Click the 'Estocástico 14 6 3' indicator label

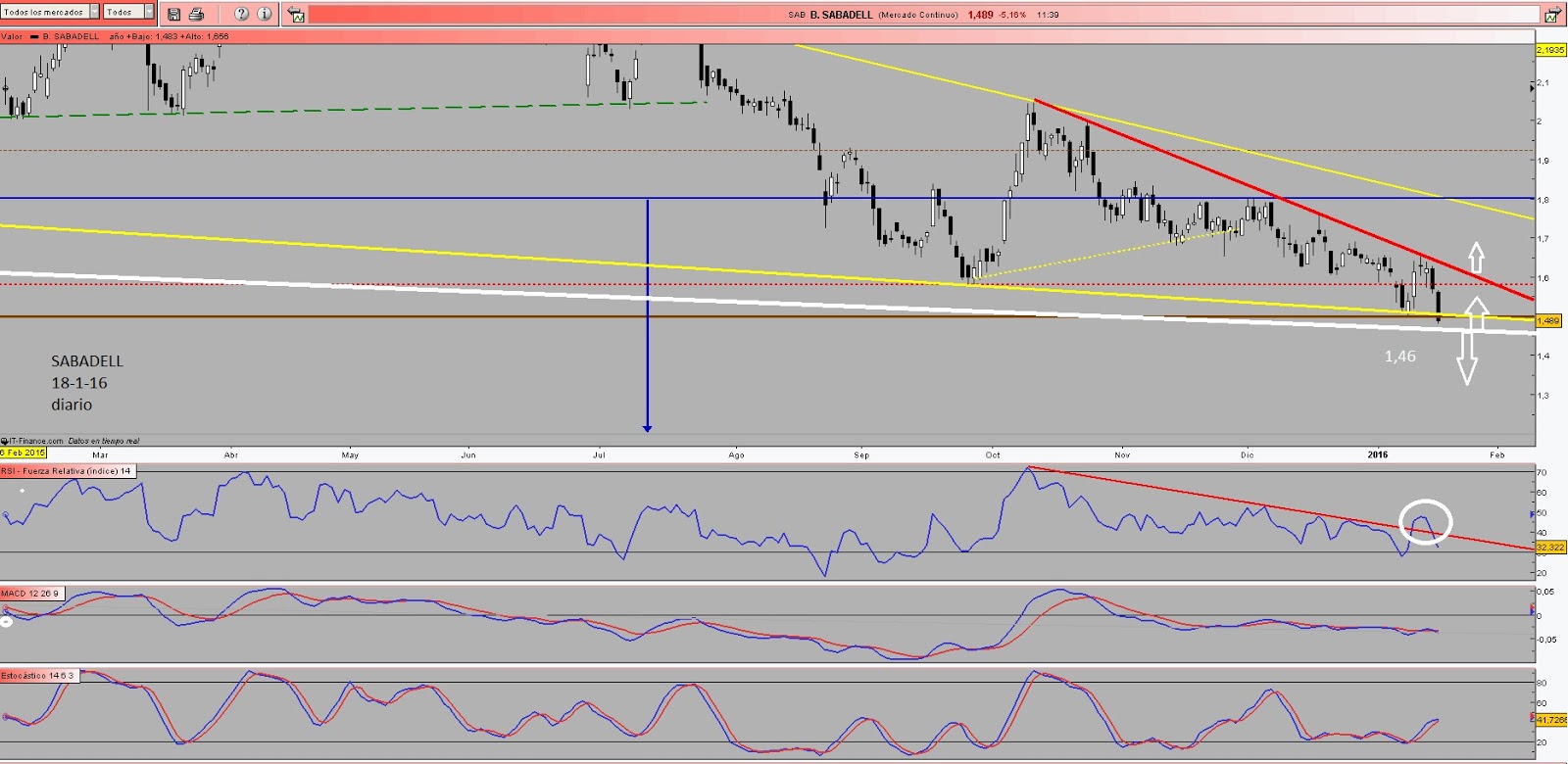[x=38, y=676]
